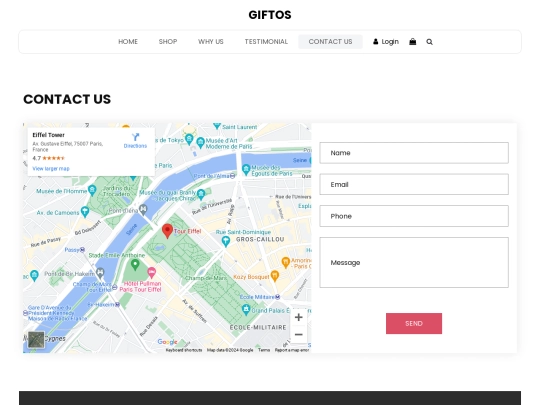Click the Report a map error link

pyautogui.click(x=292, y=350)
